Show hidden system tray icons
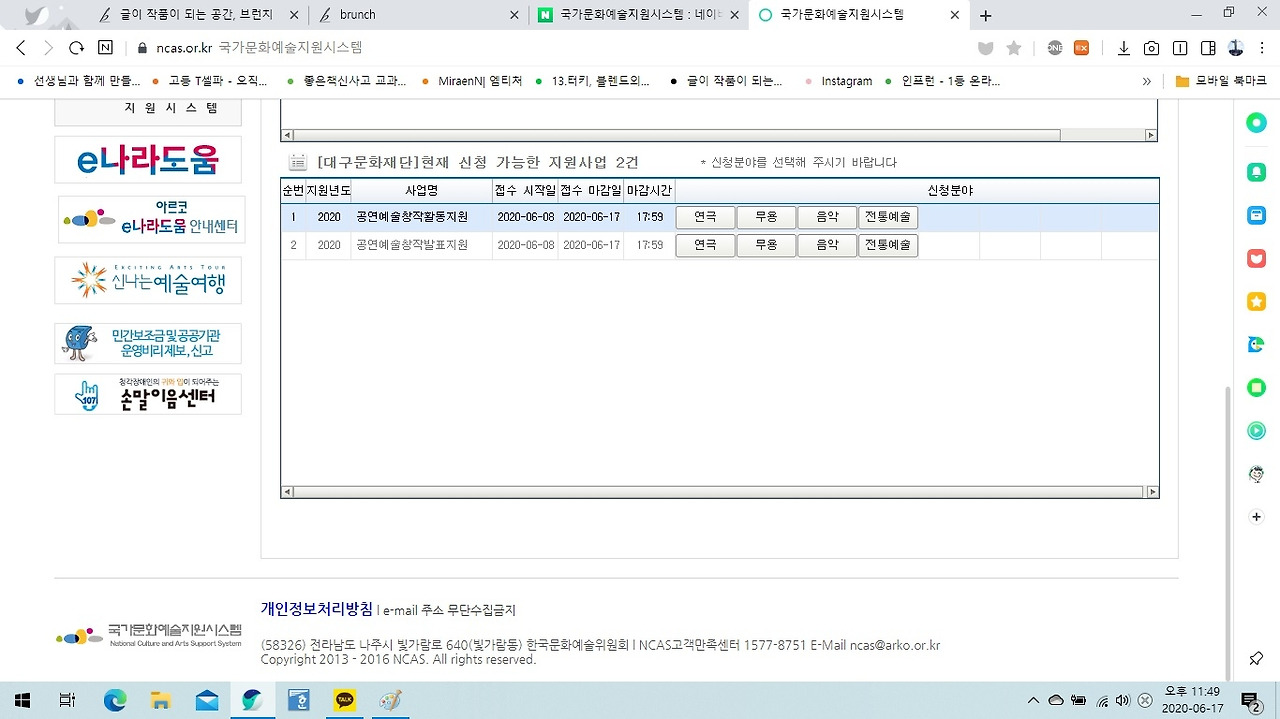Image resolution: width=1280 pixels, height=719 pixels. click(1033, 700)
